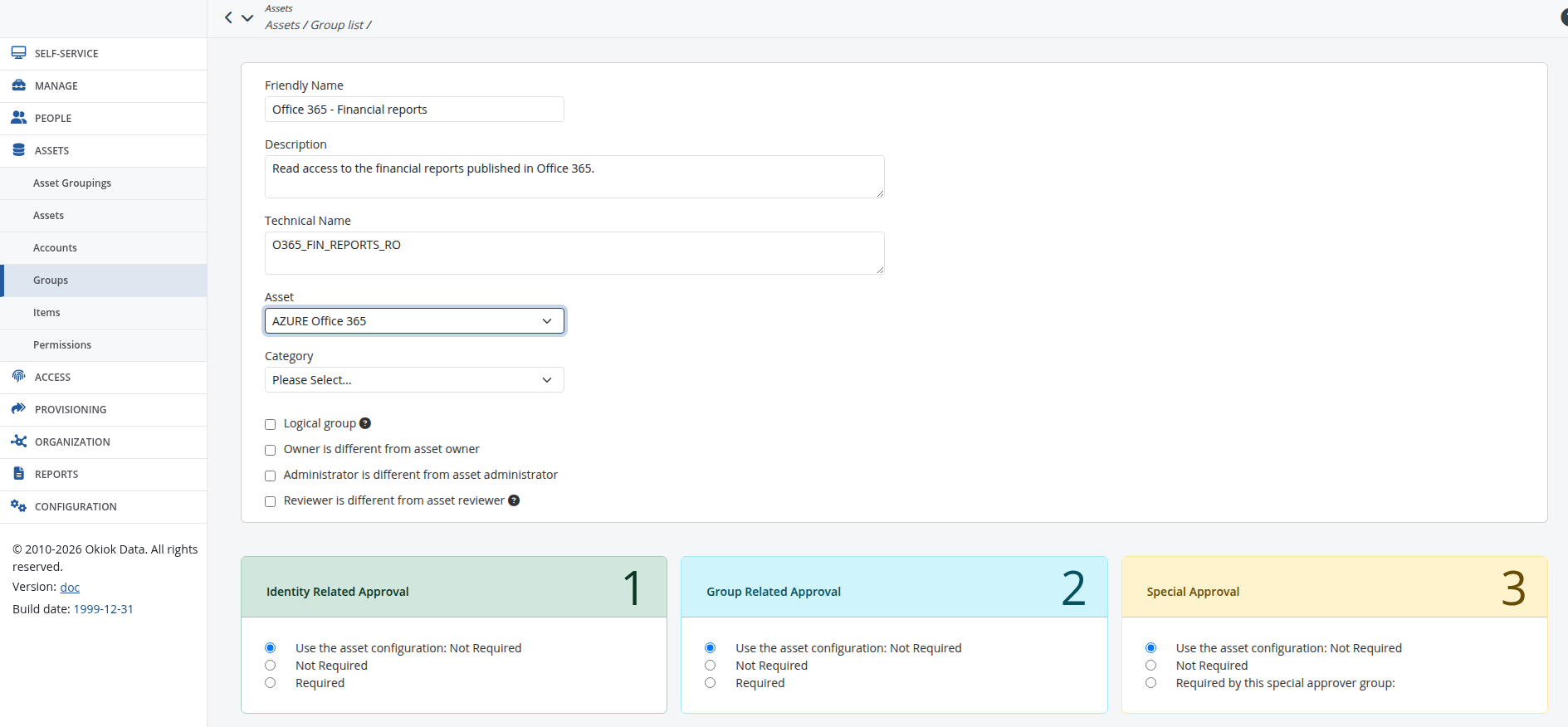
Task: Open the Assets submenu entry
Action: (104, 216)
